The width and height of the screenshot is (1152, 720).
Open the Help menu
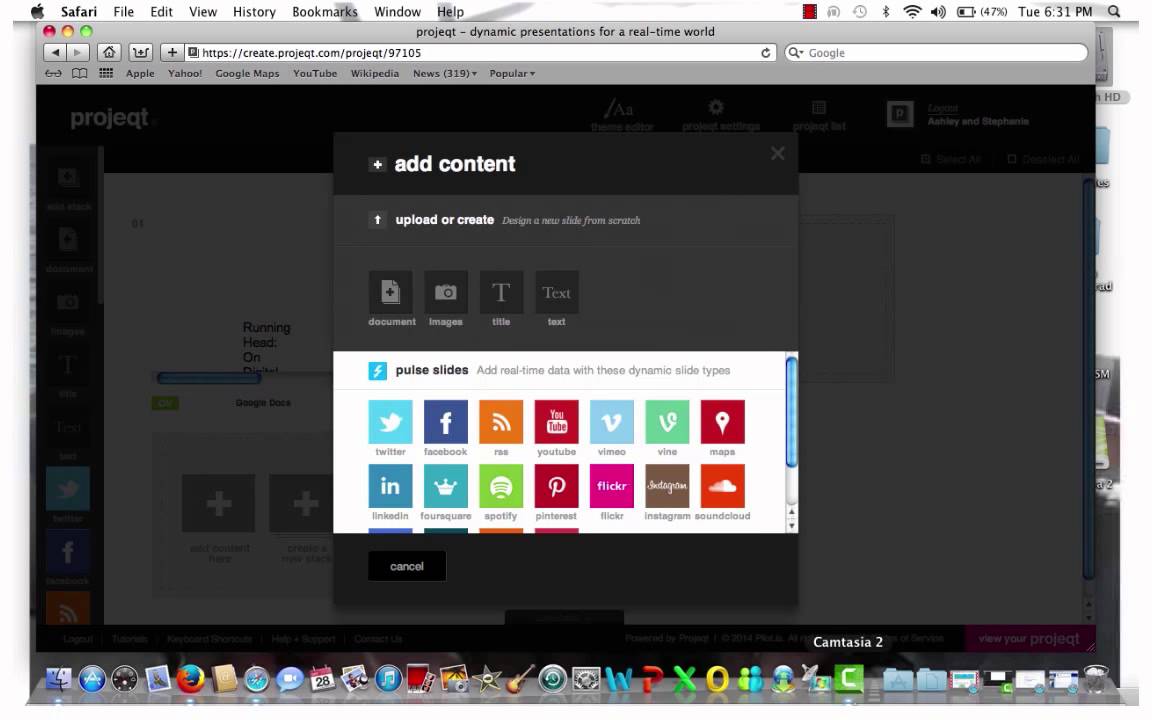tap(450, 12)
